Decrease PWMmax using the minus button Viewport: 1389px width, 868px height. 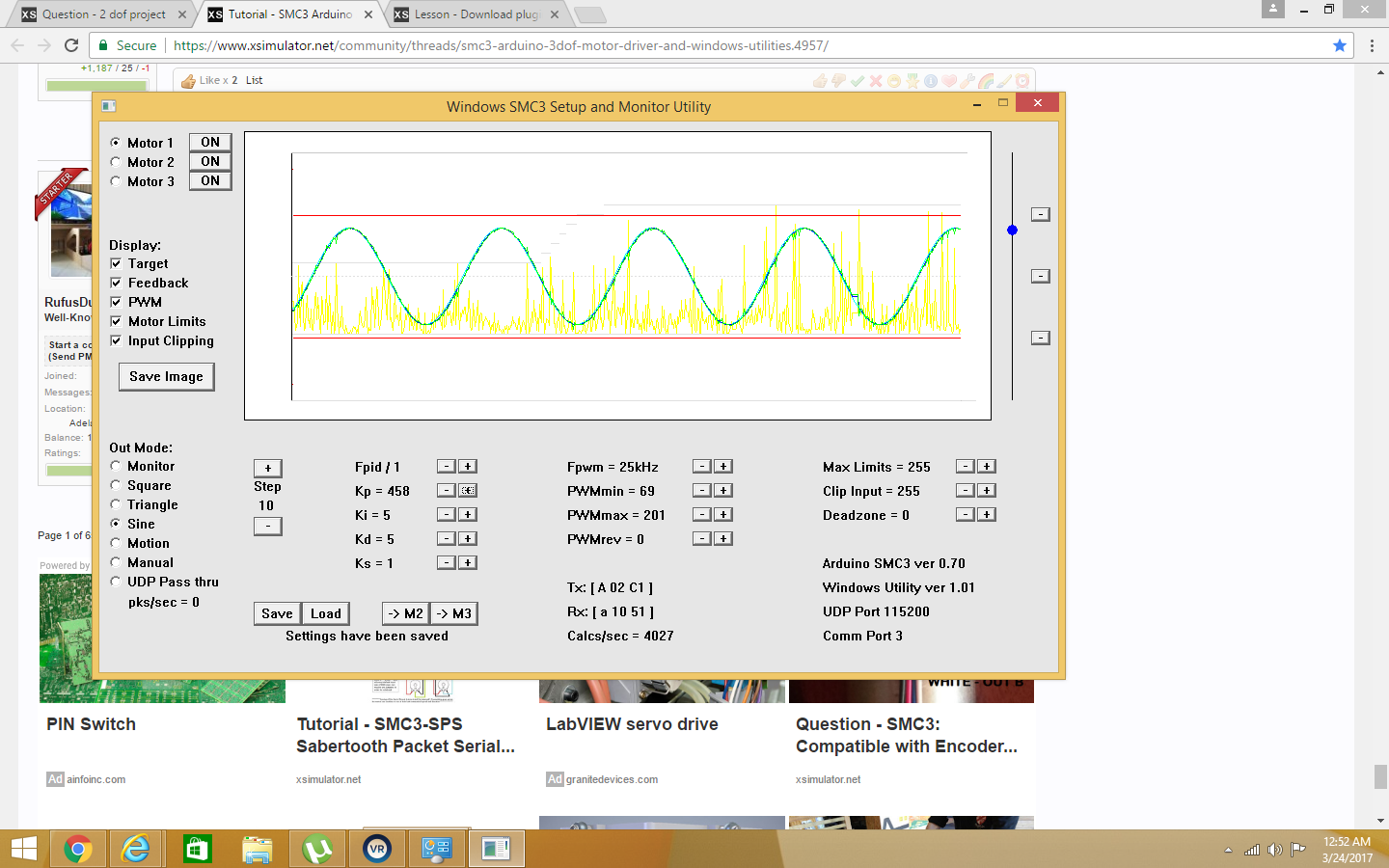(702, 515)
